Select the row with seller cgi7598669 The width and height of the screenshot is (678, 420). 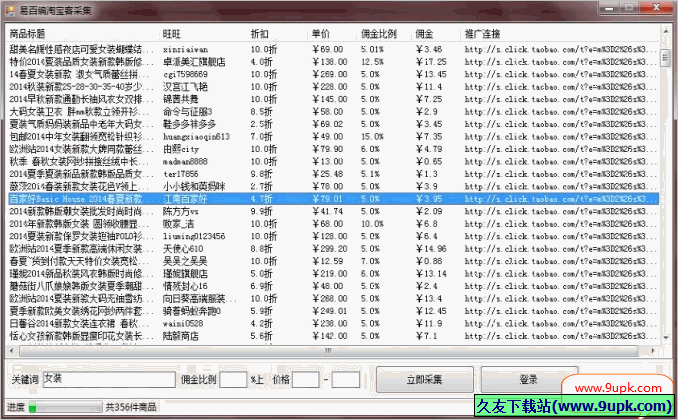click(x=332, y=74)
